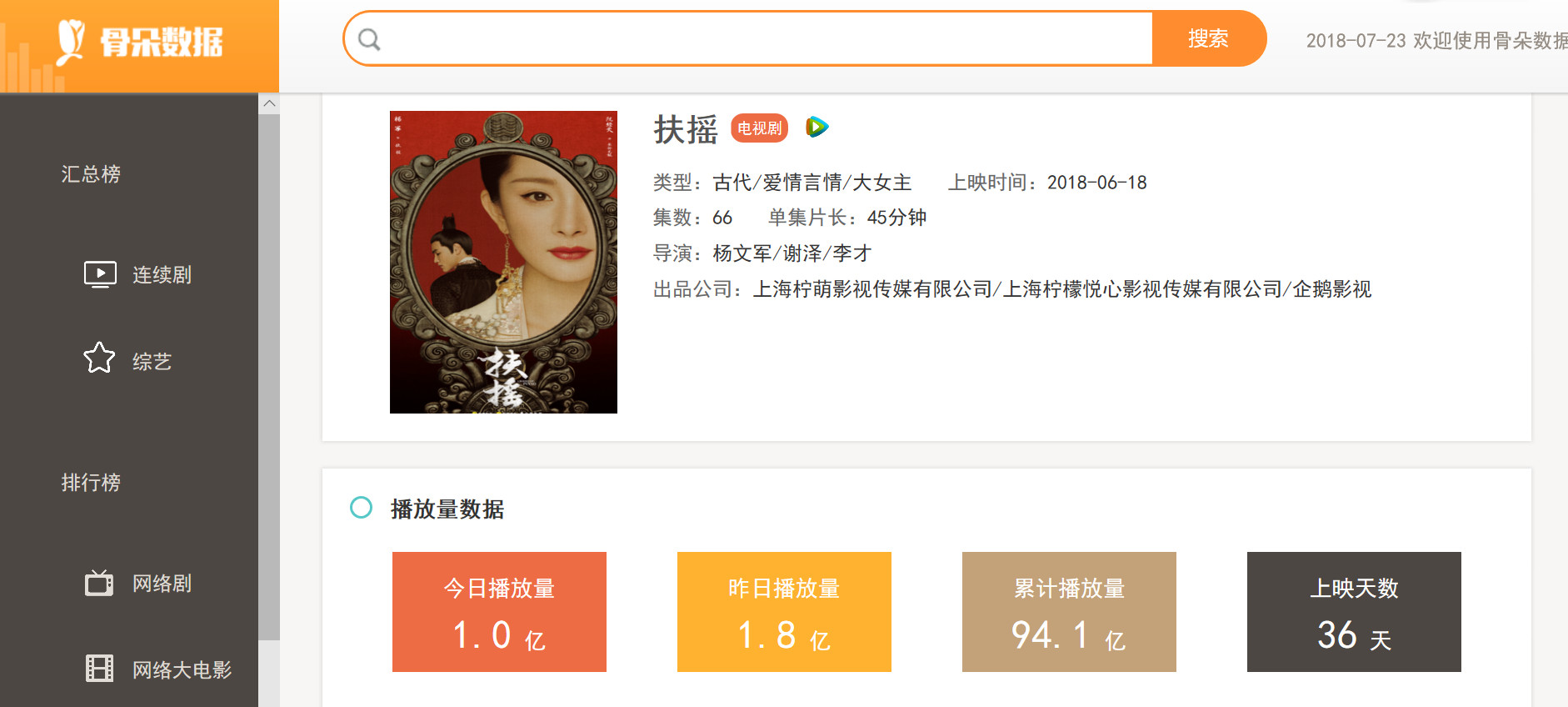Focus the top search input field
Image resolution: width=1568 pixels, height=707 pixels.
[x=767, y=38]
